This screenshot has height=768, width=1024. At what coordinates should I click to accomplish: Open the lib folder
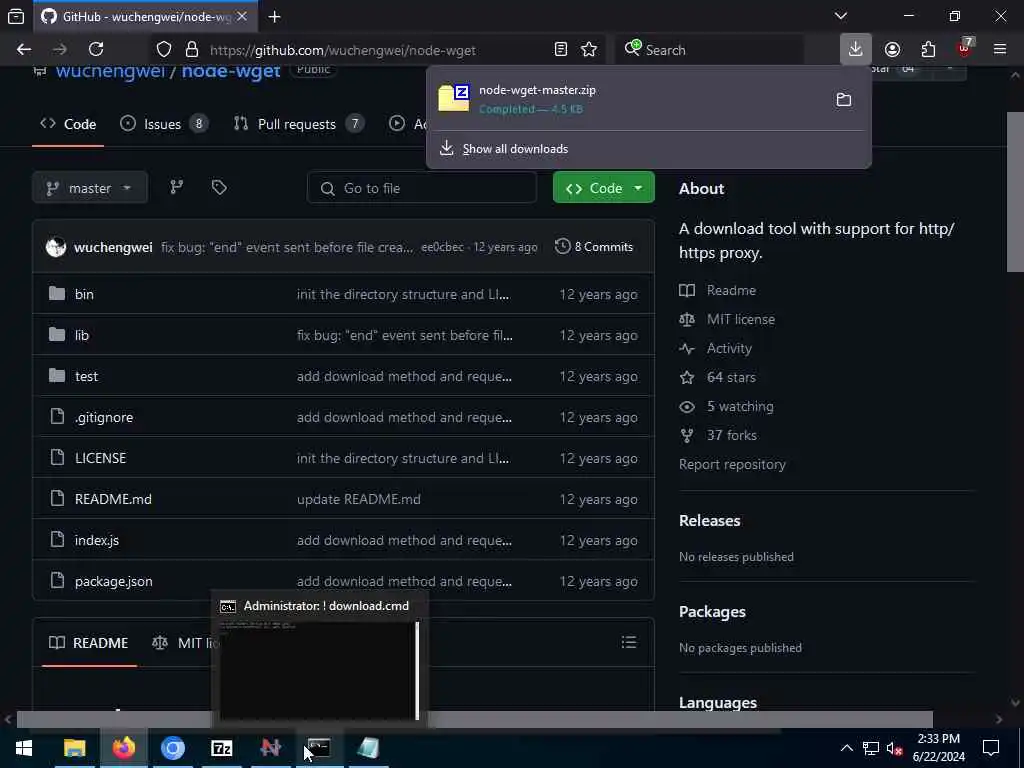pos(82,336)
